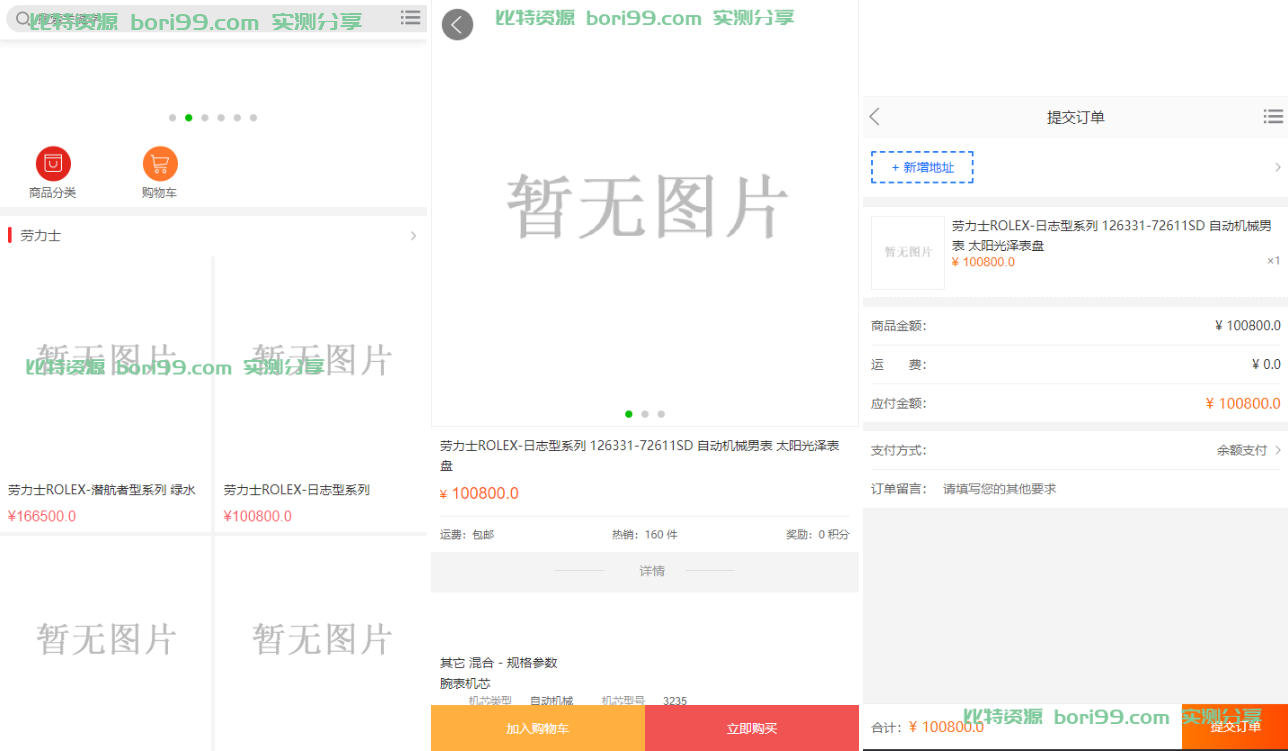This screenshot has width=1288, height=751.
Task: Open the 劳力士ROLEX-日志型系列 title in the home list
Action: [x=297, y=490]
